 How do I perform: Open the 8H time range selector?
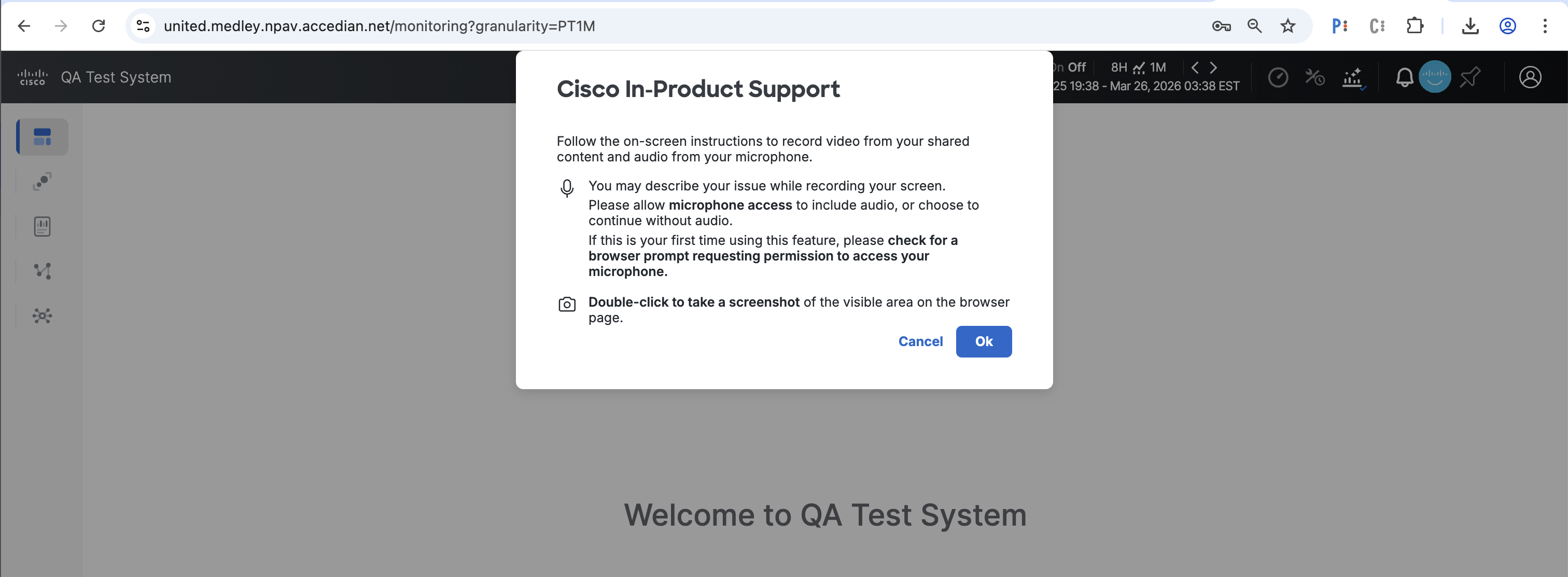pos(1119,67)
